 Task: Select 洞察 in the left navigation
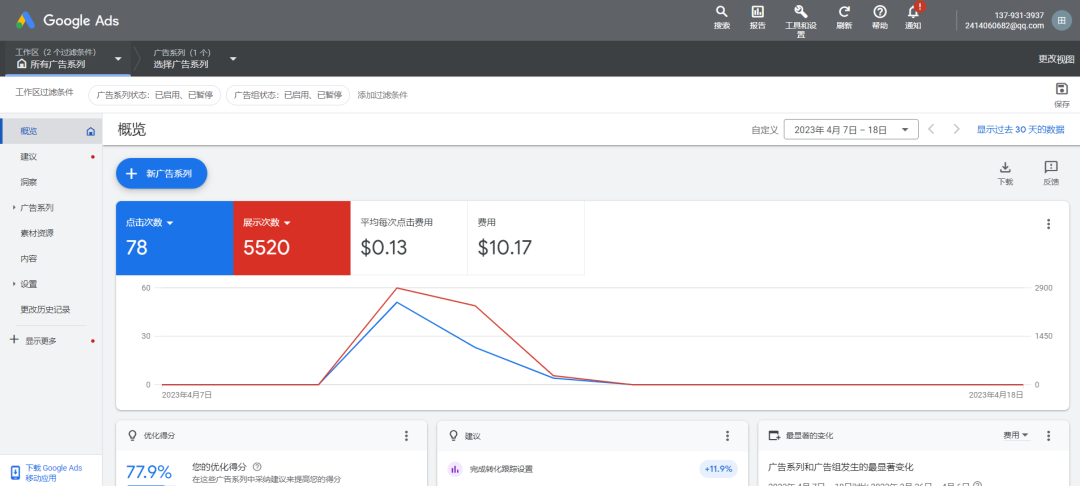[29, 182]
